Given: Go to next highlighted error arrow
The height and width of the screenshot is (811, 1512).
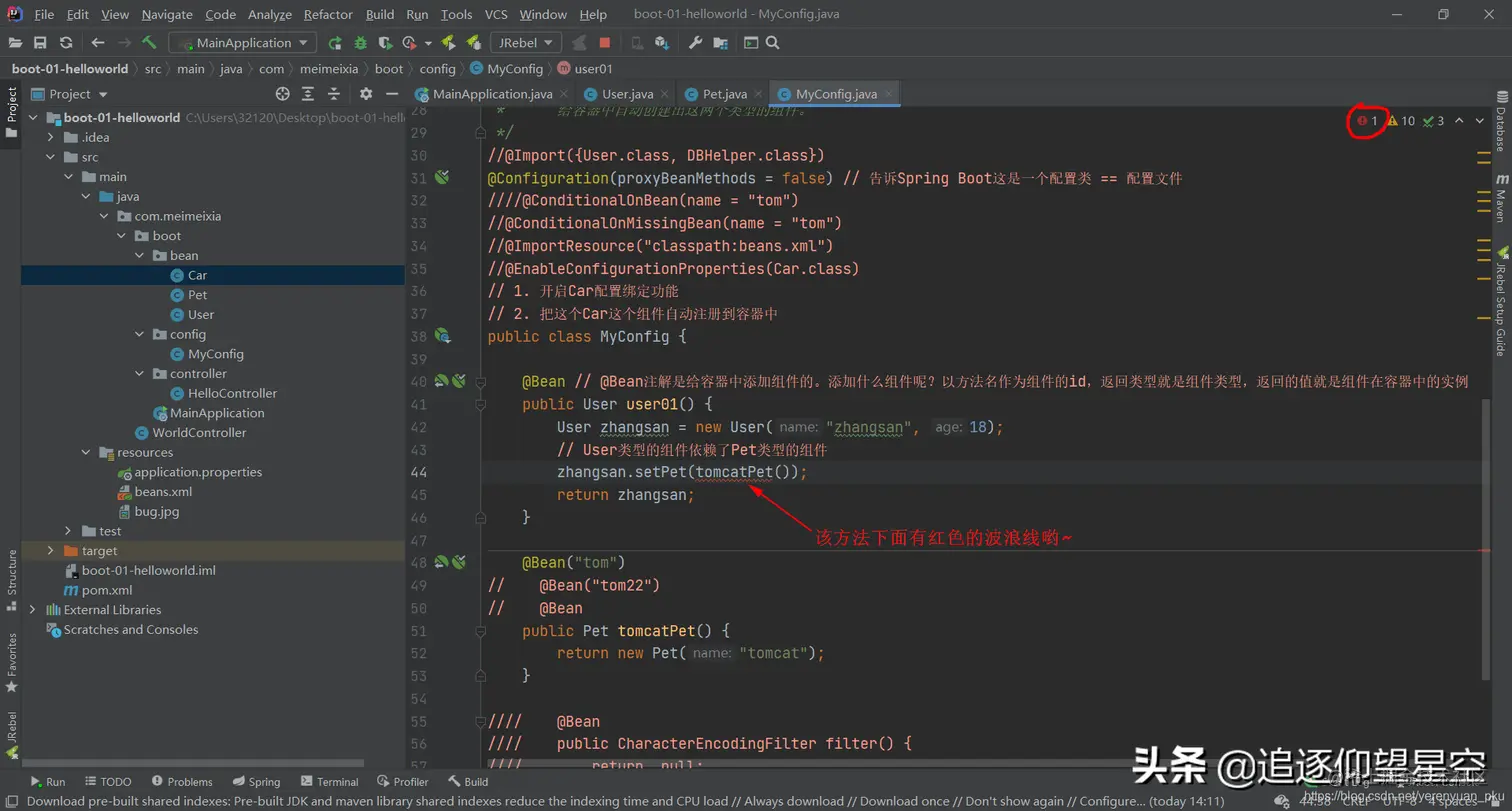Looking at the screenshot, I should pyautogui.click(x=1481, y=121).
